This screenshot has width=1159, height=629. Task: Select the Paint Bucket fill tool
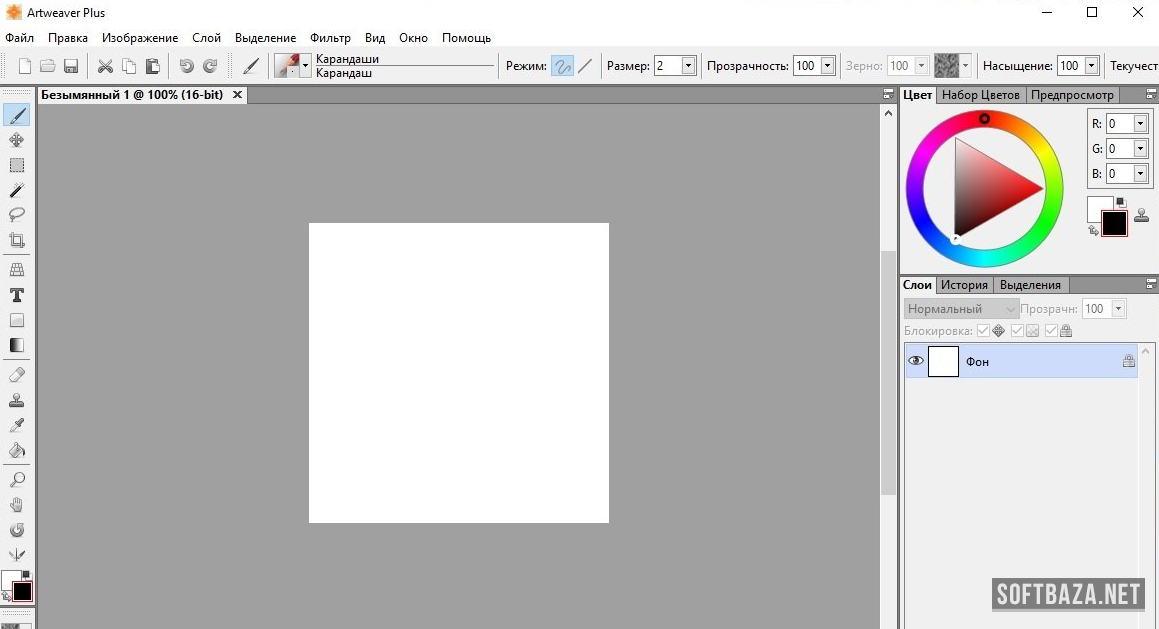[17, 451]
